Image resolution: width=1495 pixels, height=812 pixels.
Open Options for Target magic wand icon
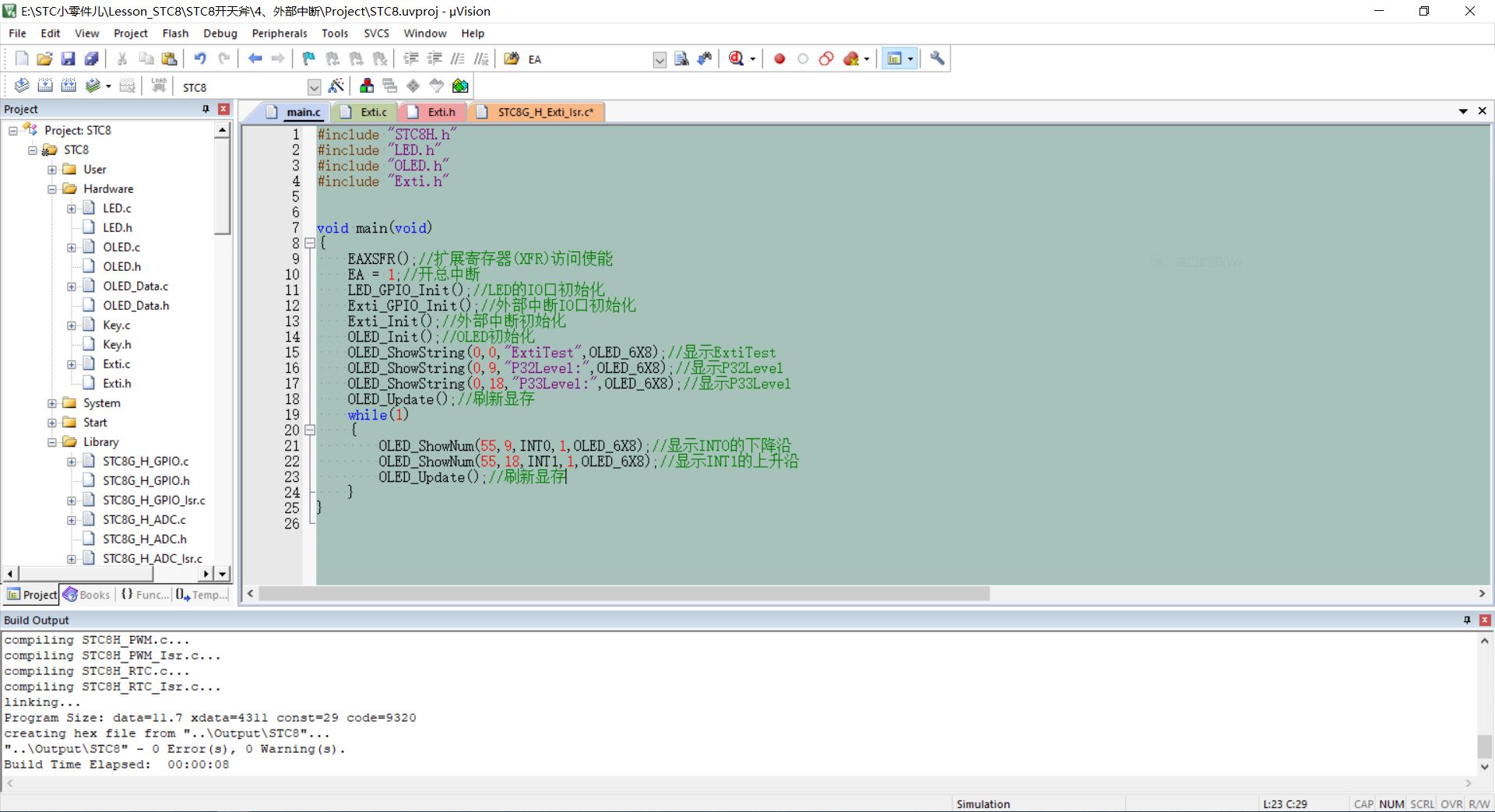336,86
